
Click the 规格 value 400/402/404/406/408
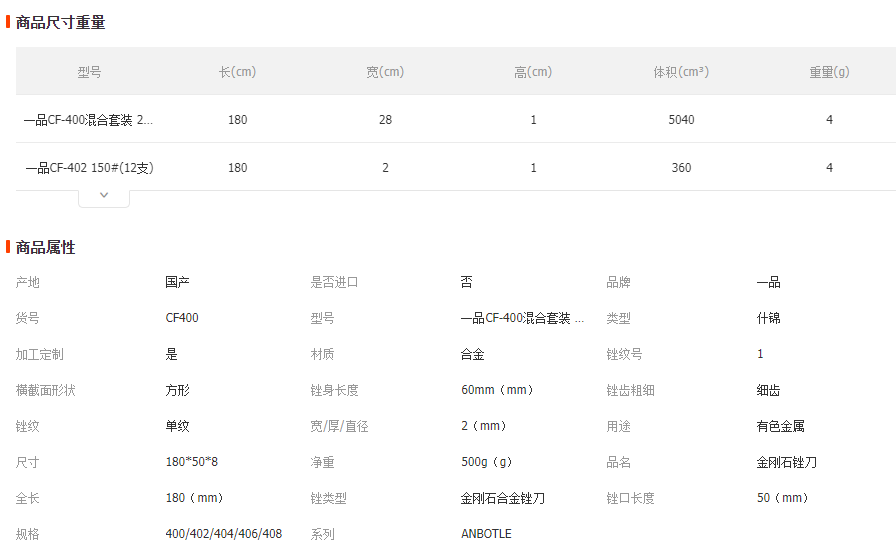(x=223, y=534)
